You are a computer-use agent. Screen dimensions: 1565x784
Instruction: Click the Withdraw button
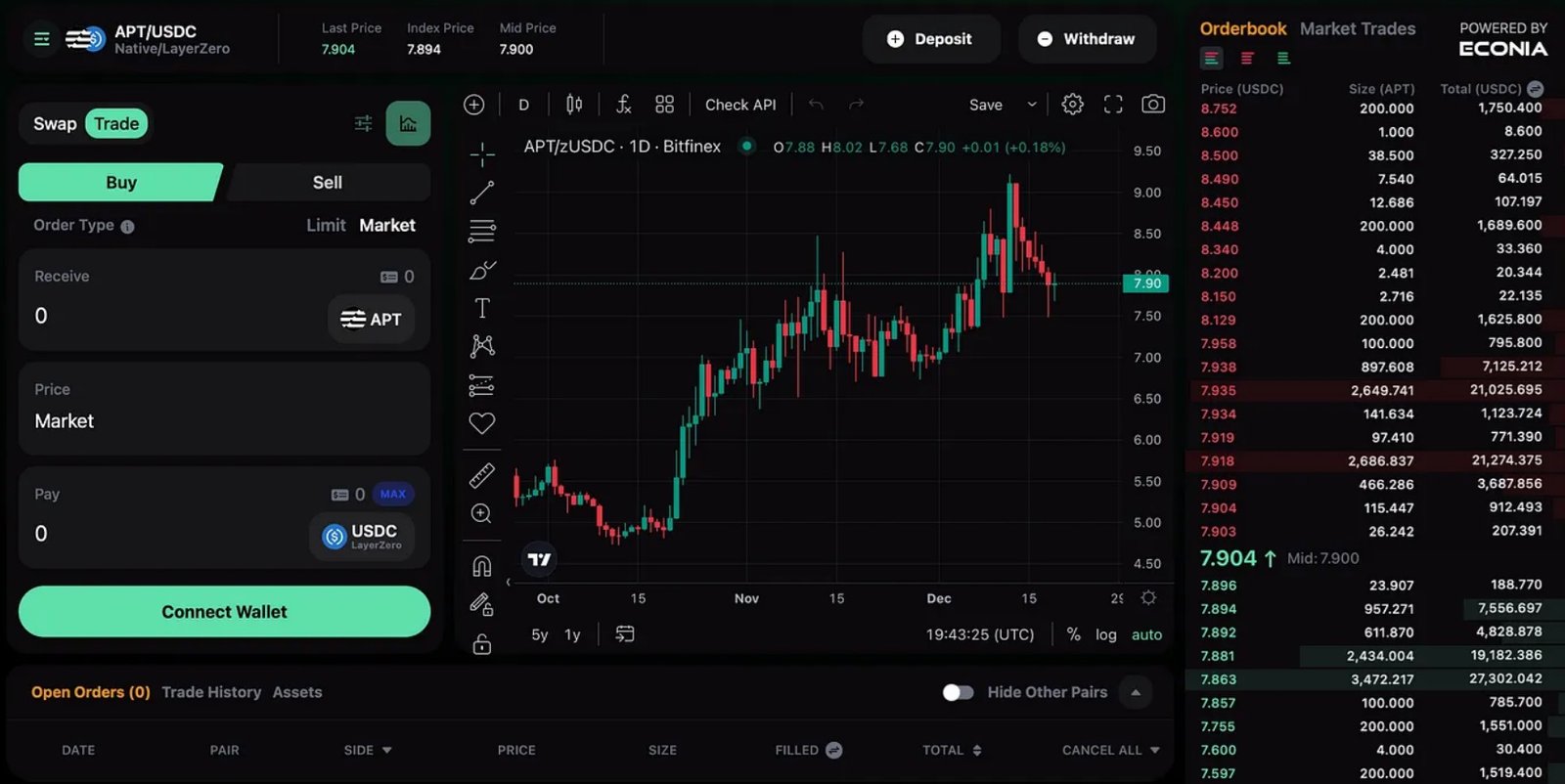click(x=1087, y=39)
